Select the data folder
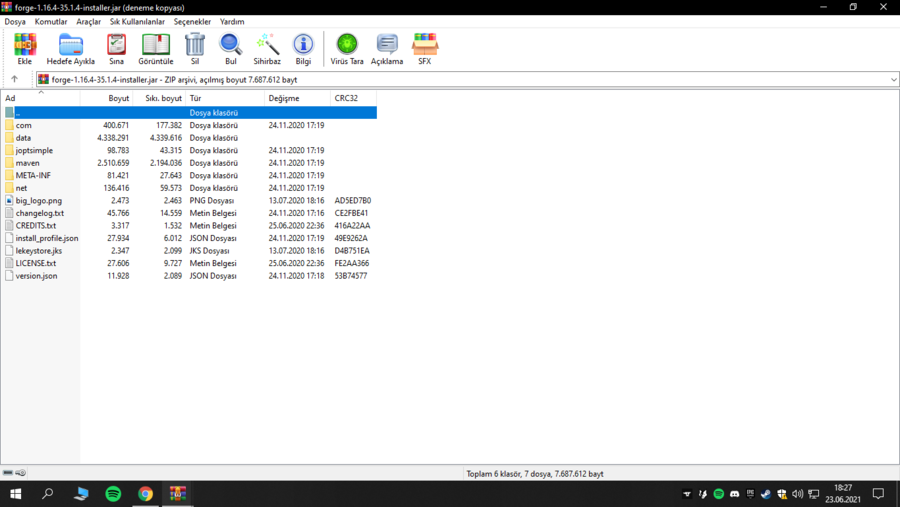This screenshot has height=507, width=900. tap(23, 138)
